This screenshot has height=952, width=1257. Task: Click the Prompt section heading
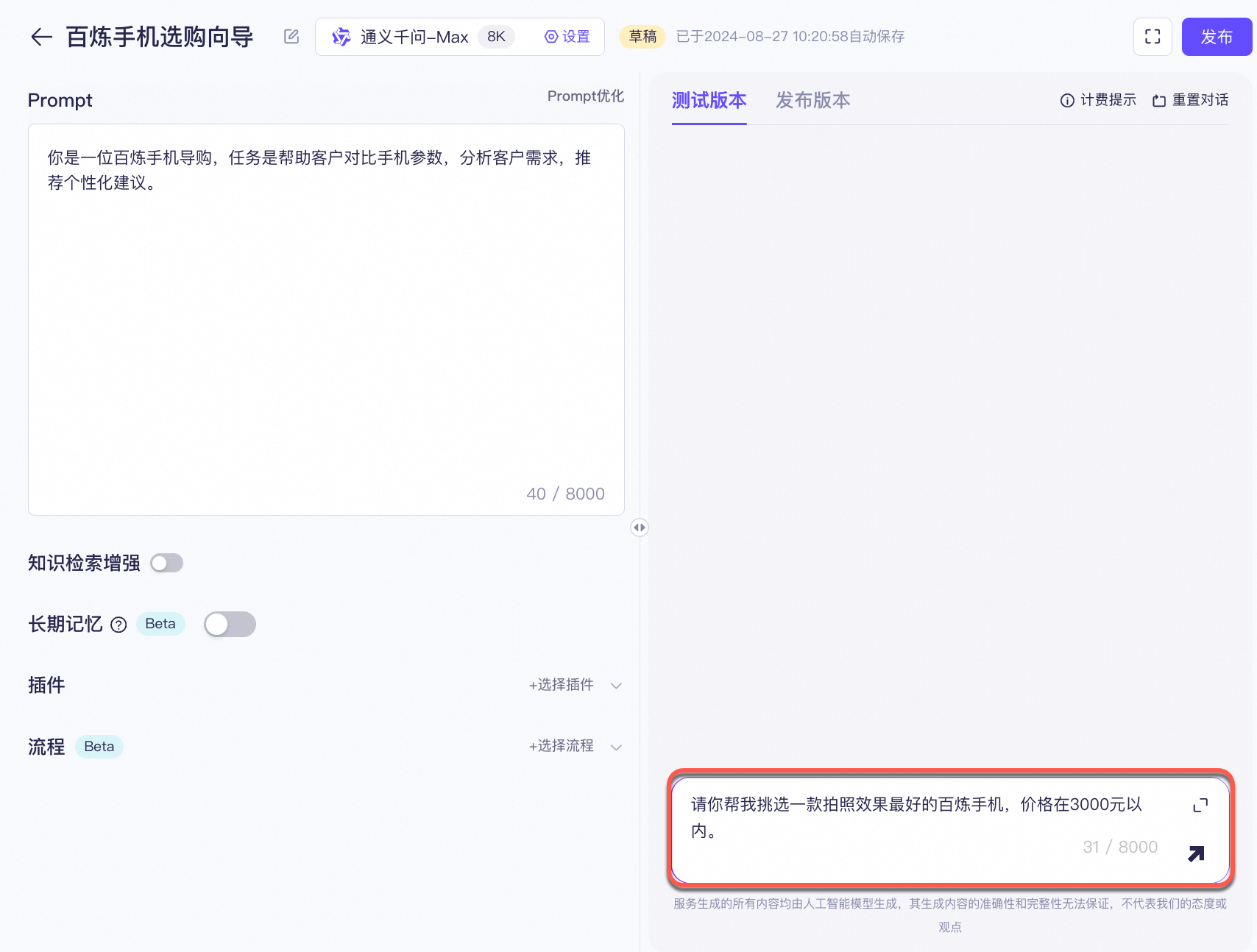(60, 100)
